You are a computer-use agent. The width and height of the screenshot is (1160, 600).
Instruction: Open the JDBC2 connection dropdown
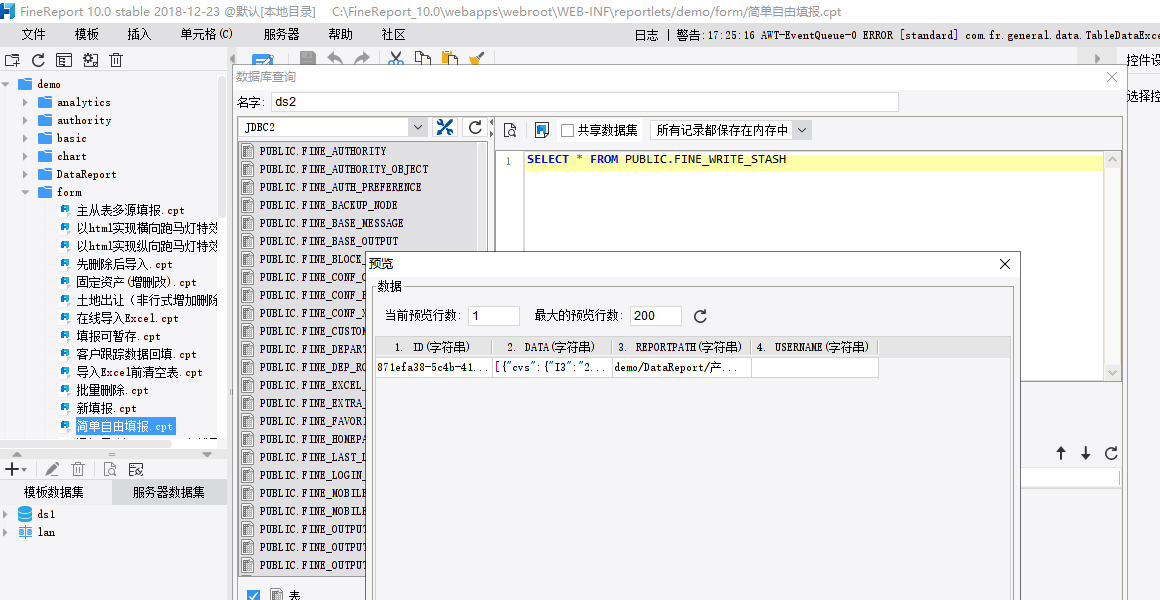click(x=418, y=127)
